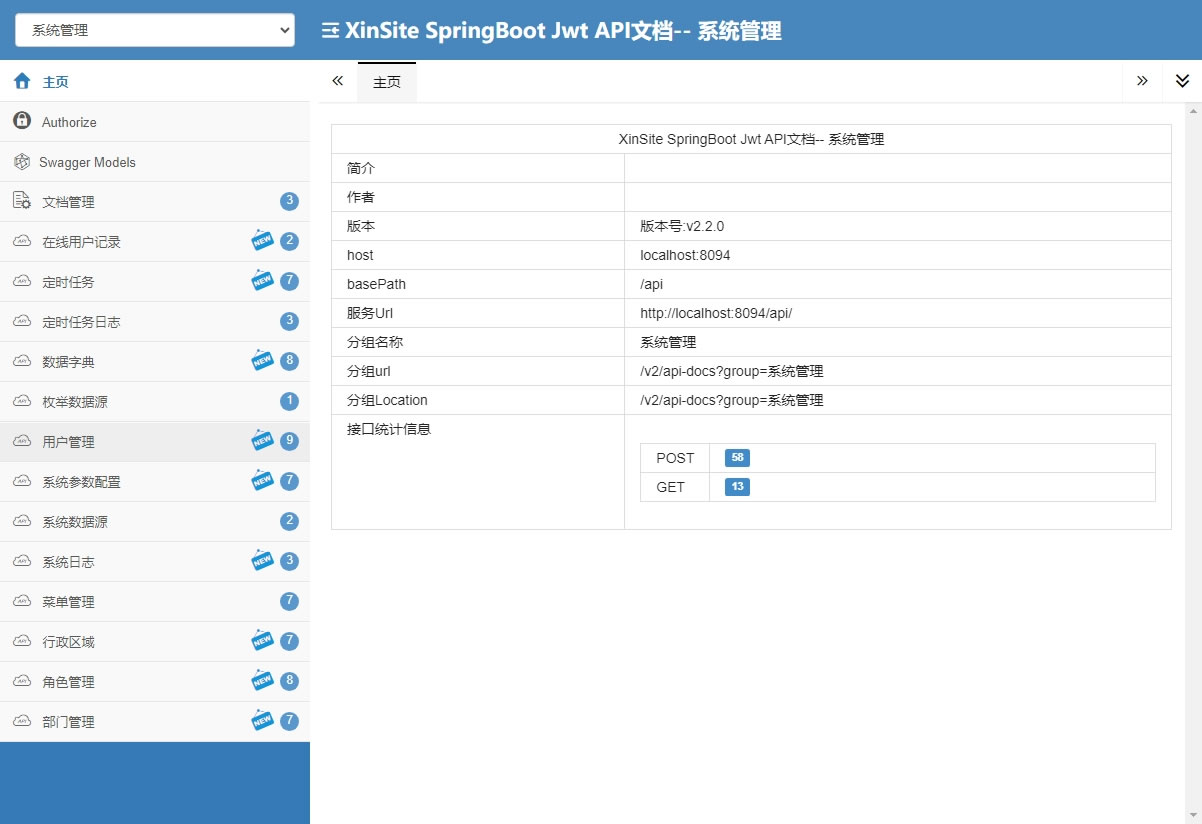The image size is (1202, 824).
Task: Click the Swagger Models cube icon
Action: (x=22, y=161)
